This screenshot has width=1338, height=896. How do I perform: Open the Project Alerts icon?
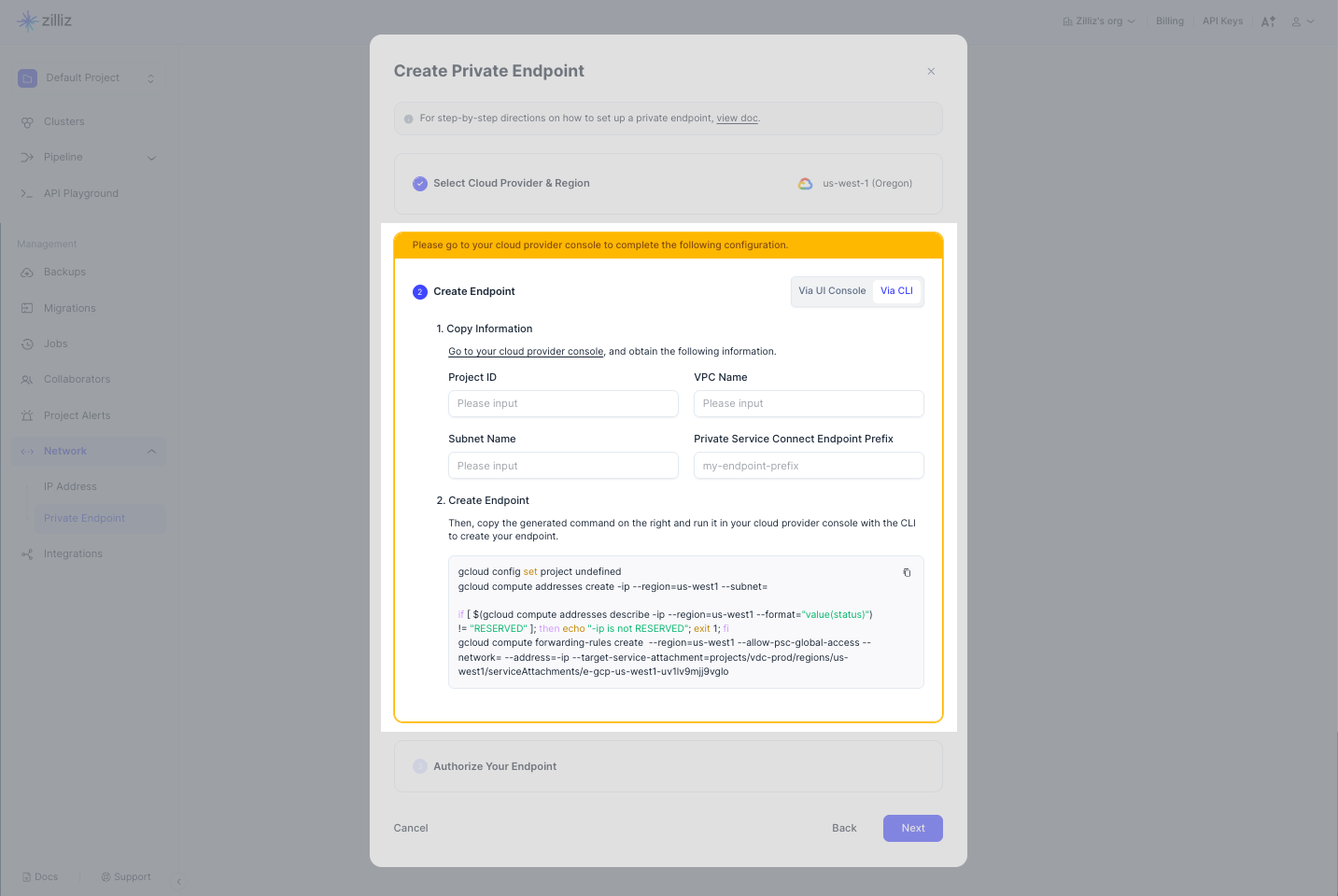27,416
